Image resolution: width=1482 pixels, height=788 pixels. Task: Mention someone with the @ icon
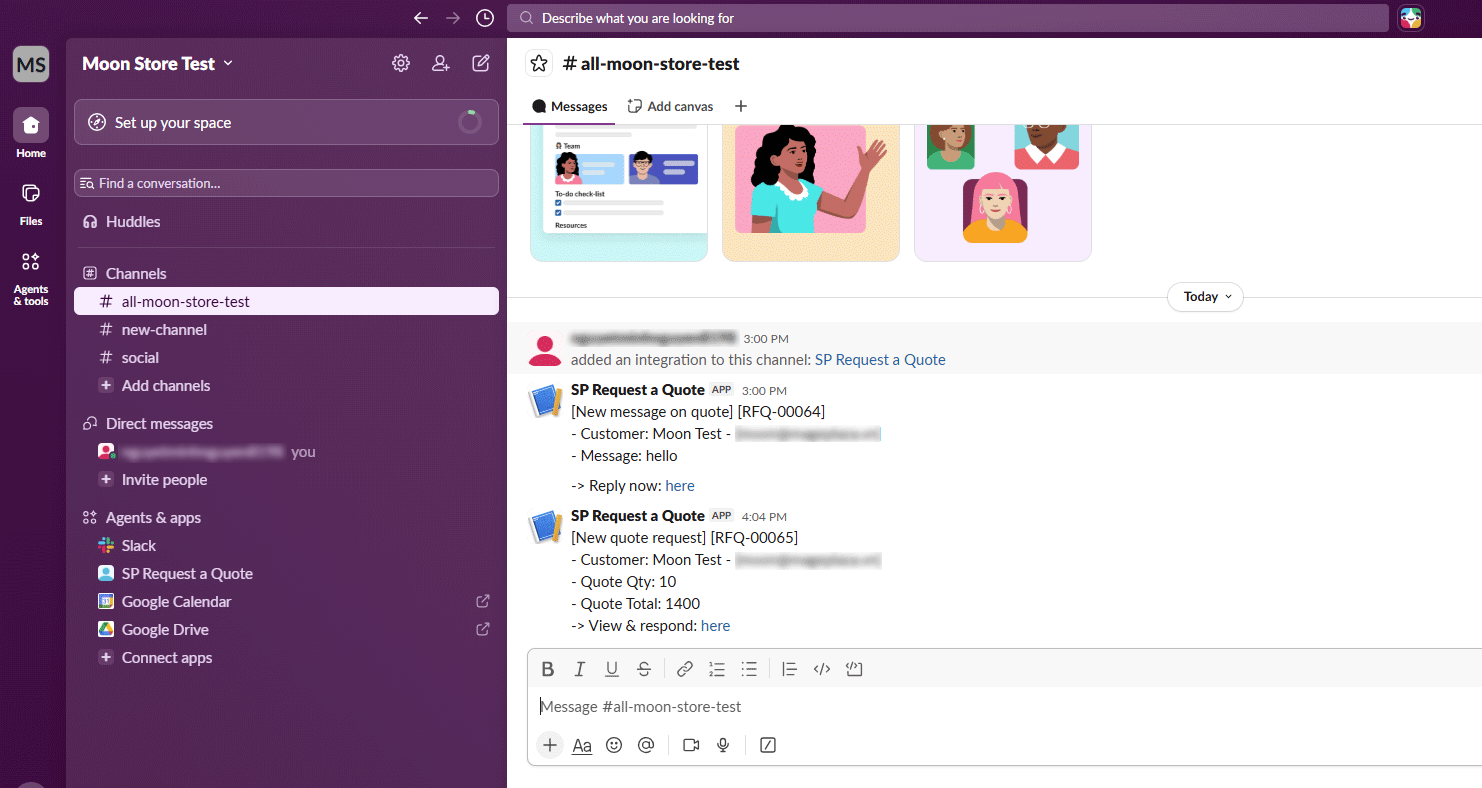646,745
